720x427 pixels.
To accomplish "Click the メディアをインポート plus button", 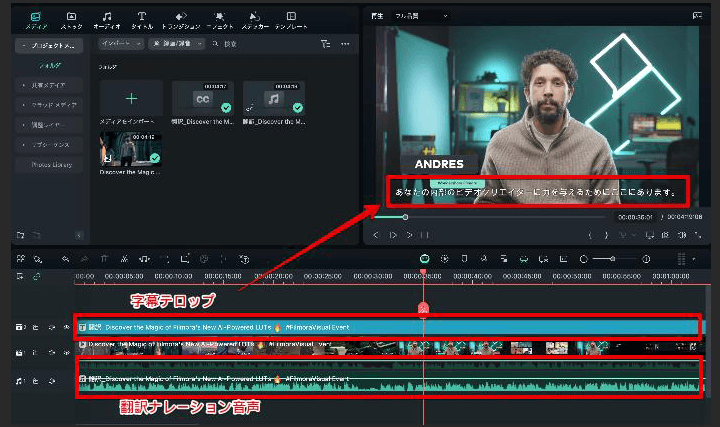I will 130,98.
